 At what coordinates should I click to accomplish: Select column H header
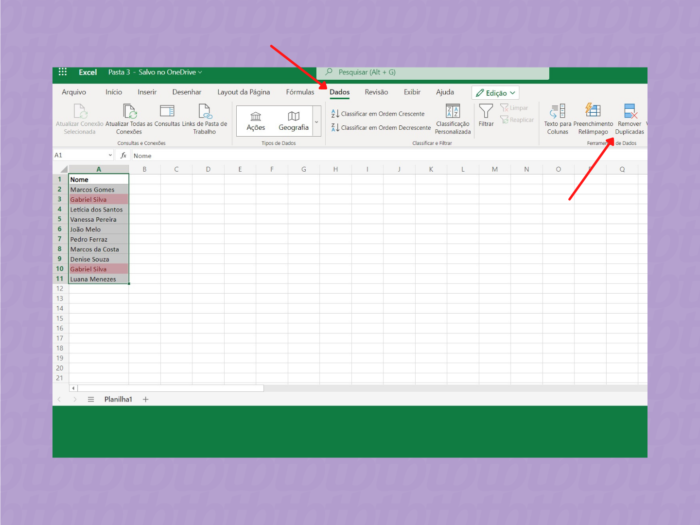[335, 169]
